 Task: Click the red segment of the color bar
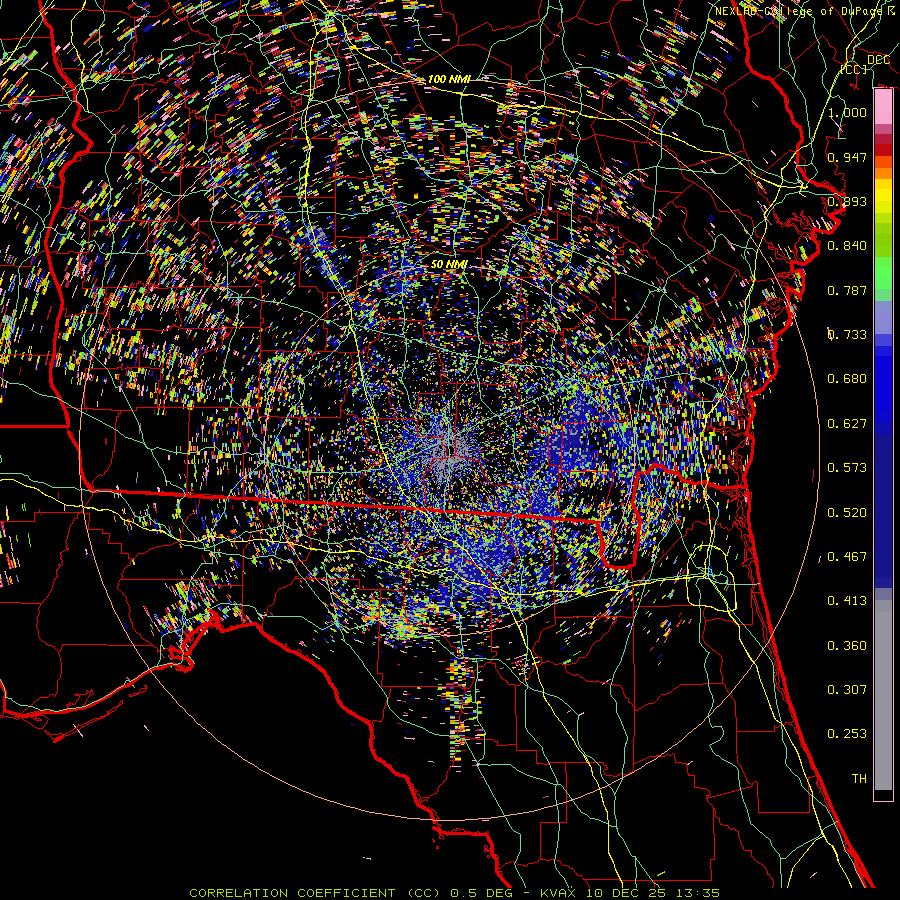[x=883, y=149]
